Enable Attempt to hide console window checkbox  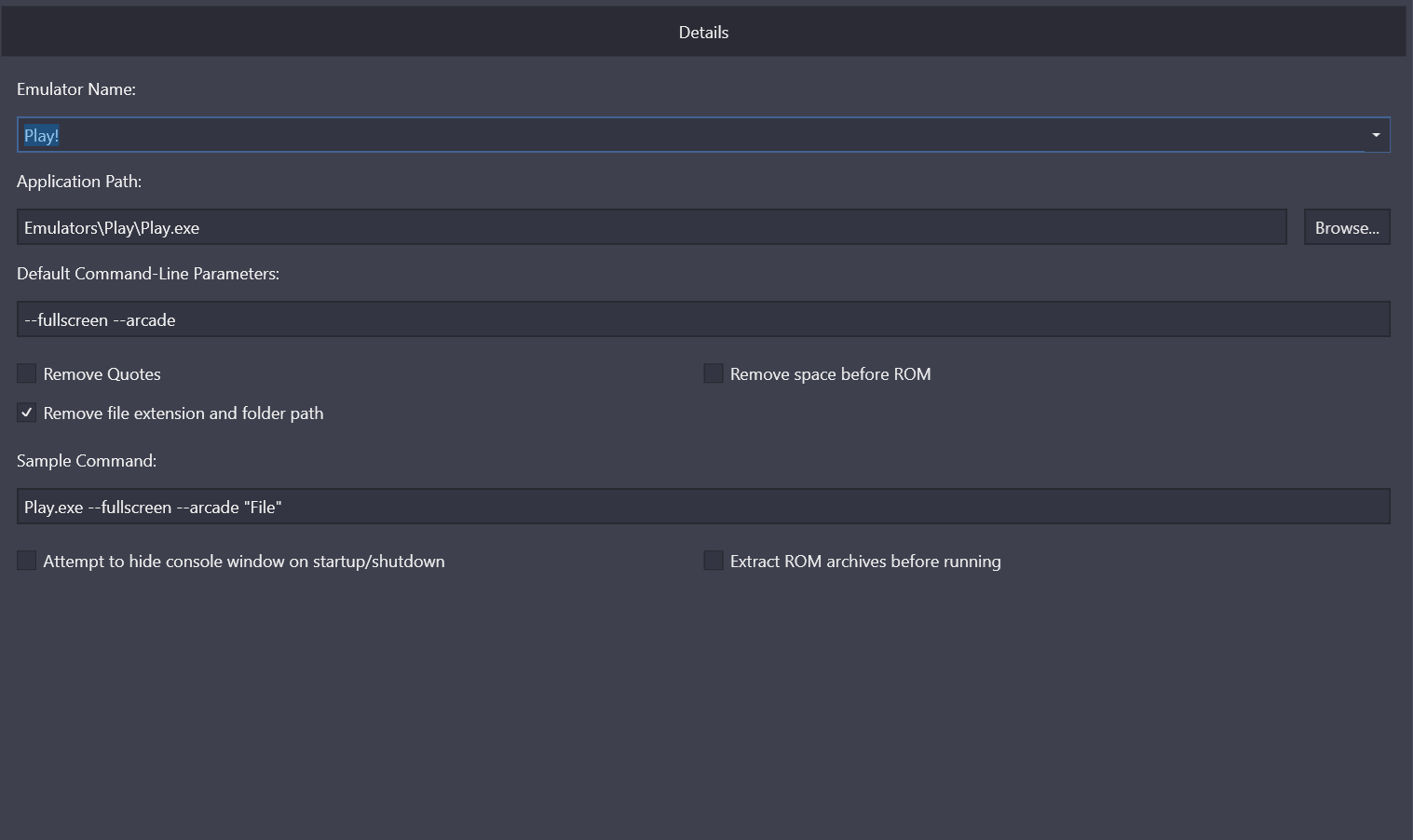(26, 561)
